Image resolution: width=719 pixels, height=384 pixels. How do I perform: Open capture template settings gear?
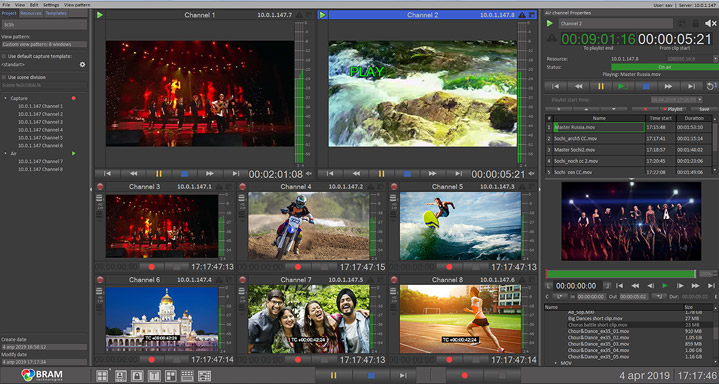click(x=83, y=65)
